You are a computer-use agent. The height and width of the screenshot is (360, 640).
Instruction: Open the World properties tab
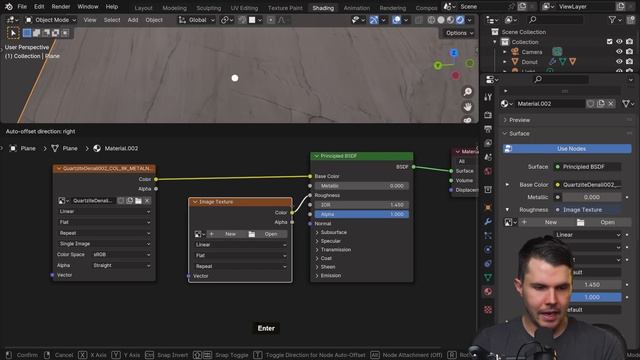(x=488, y=171)
